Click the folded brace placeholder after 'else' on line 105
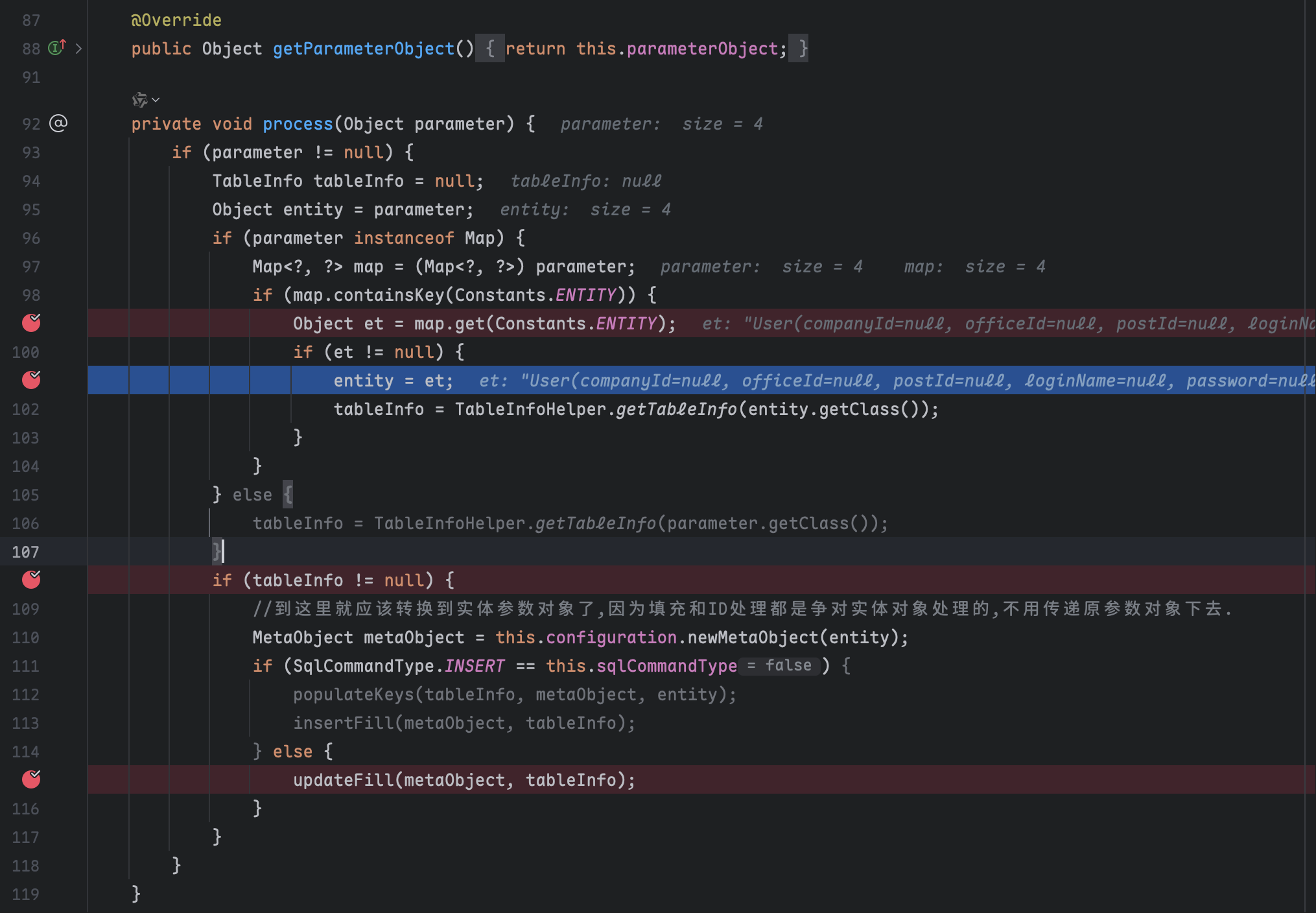The image size is (1316, 913). 288,494
